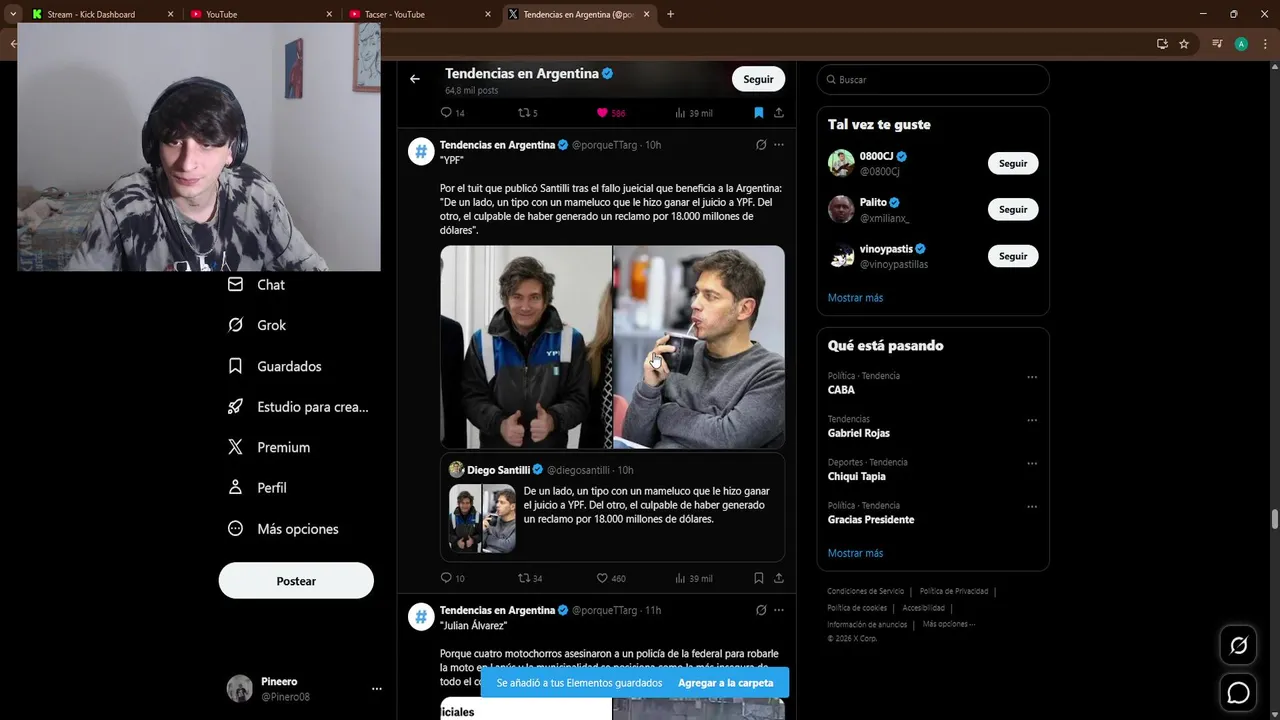Open the right photo of man drinking mate
This screenshot has width=1280, height=720.
click(699, 347)
